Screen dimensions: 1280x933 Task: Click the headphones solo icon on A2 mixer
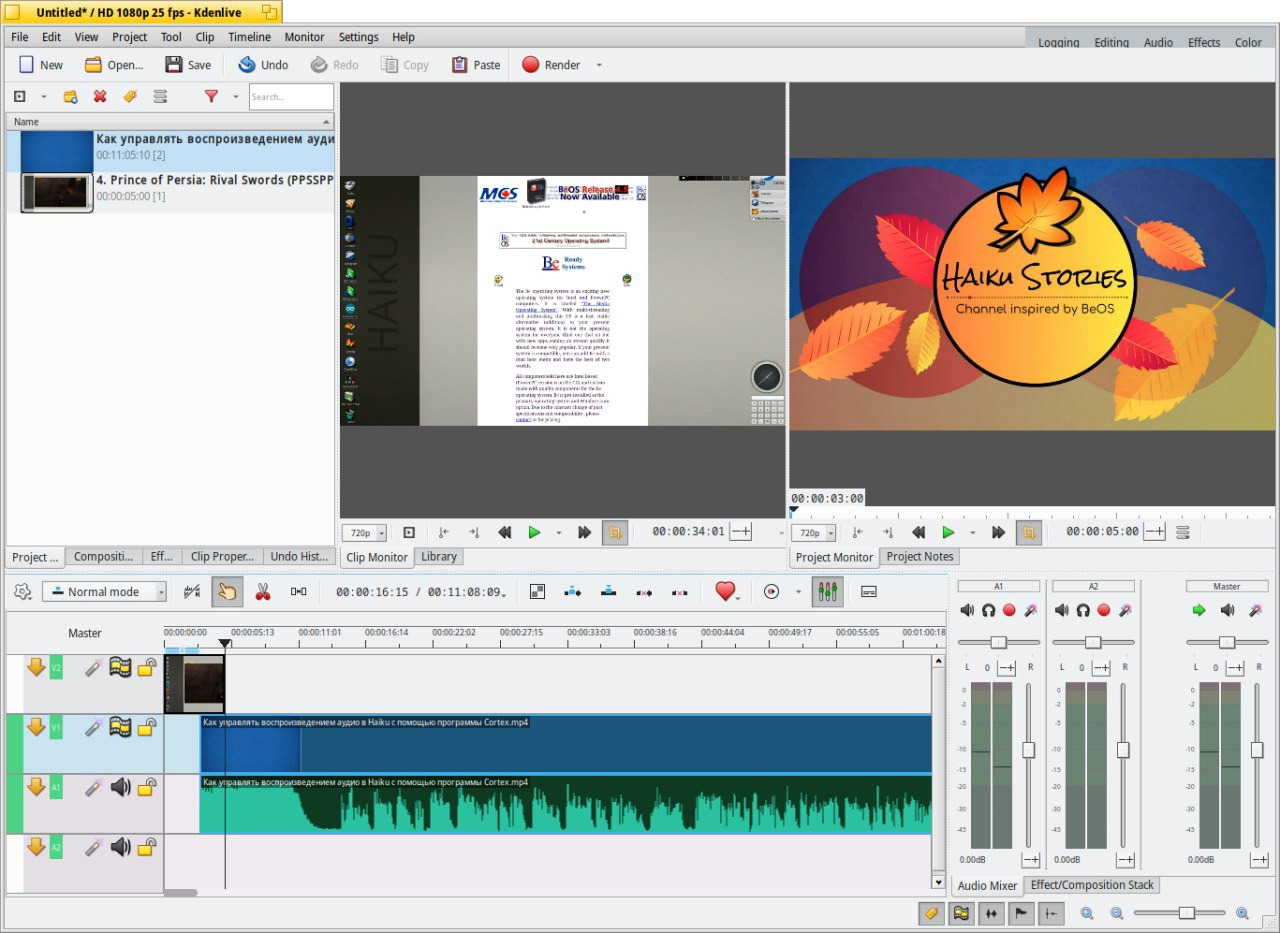(1083, 610)
